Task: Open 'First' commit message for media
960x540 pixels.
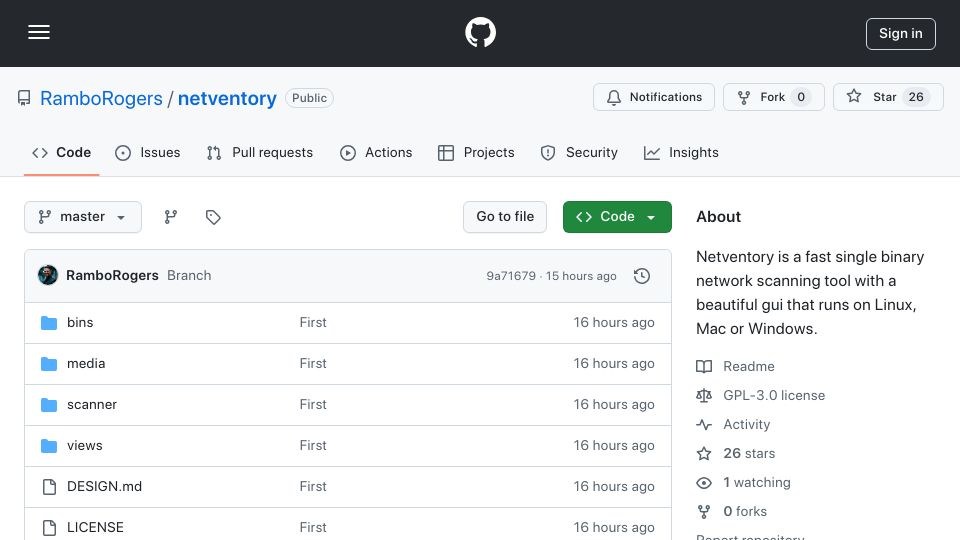Action: tap(313, 364)
